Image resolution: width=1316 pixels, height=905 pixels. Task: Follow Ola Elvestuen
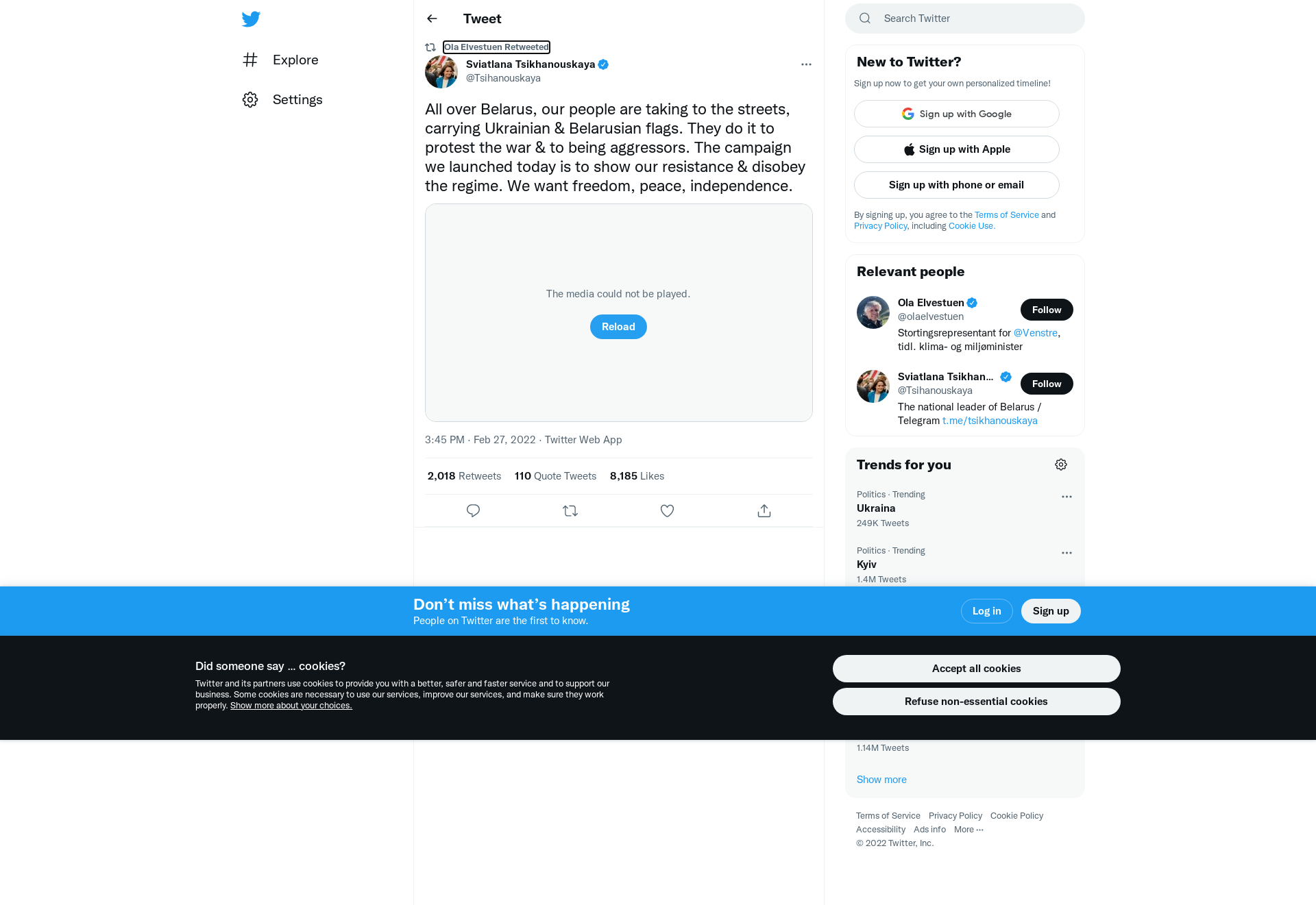tap(1047, 310)
